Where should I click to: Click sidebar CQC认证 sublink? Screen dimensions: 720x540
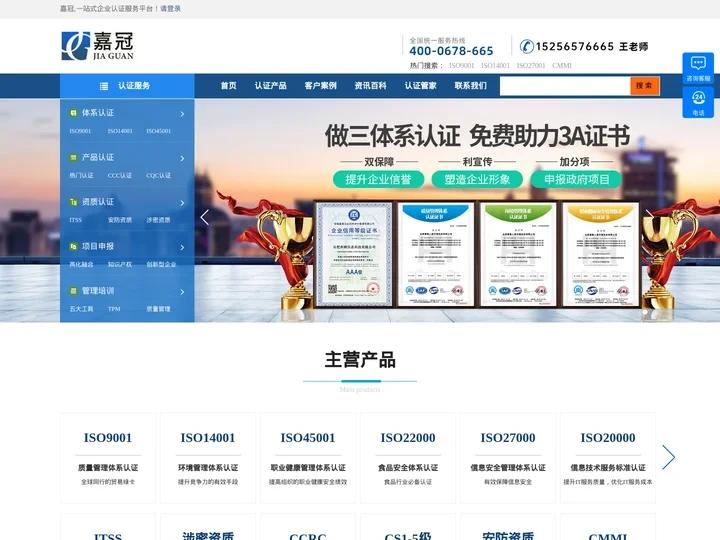click(x=158, y=176)
